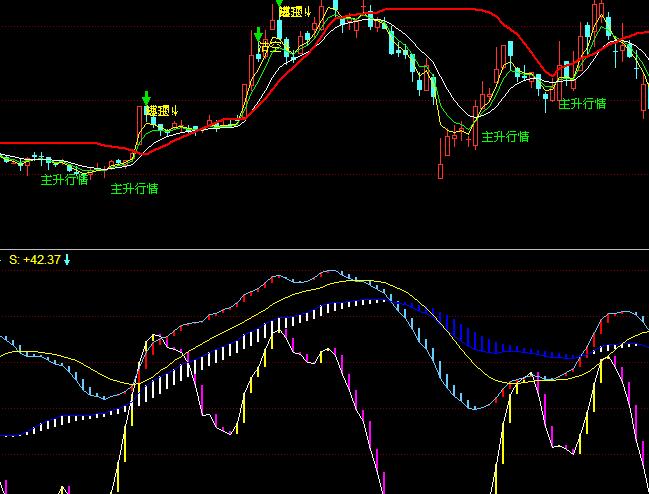The height and width of the screenshot is (494, 649).
Task: Click the yellow spike at far left of indicator panel
Action: 62,489
